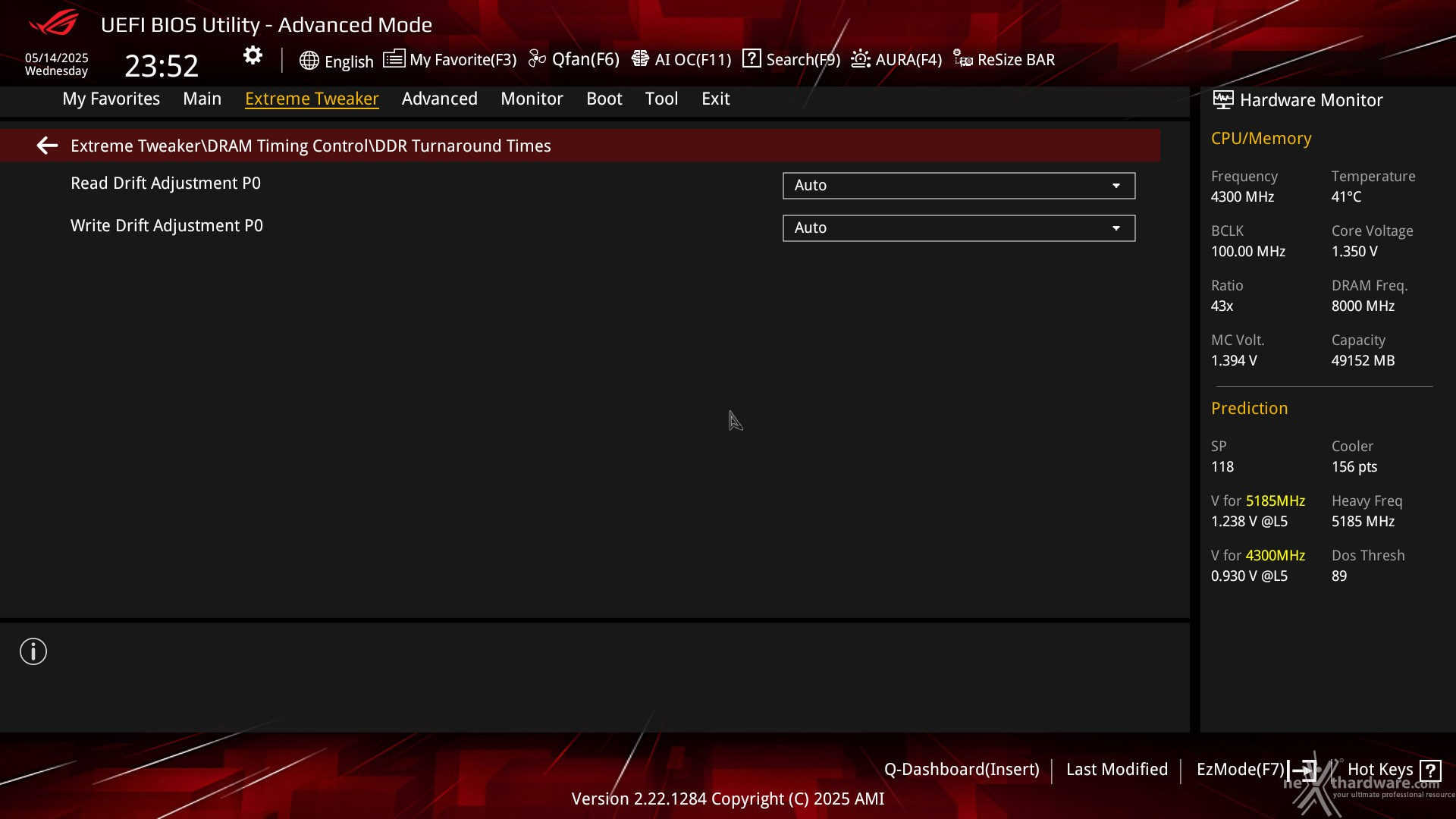Click the 1.350 V core voltage value
Viewport: 1456px width, 819px height.
1354,252
